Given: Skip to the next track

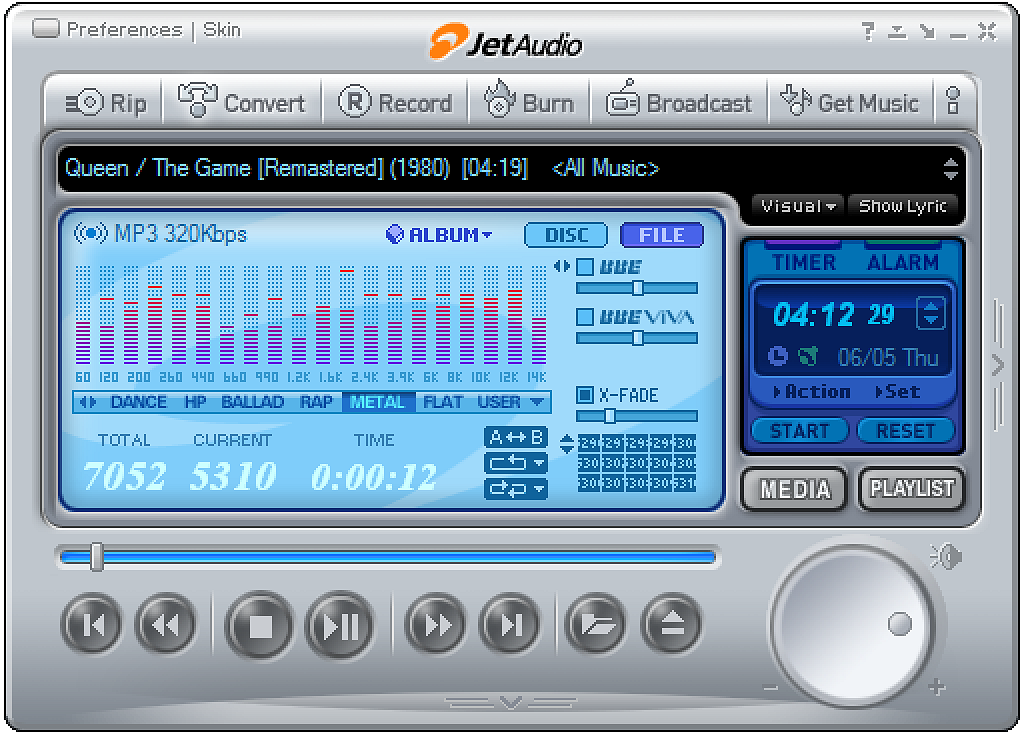Looking at the screenshot, I should coord(510,626).
